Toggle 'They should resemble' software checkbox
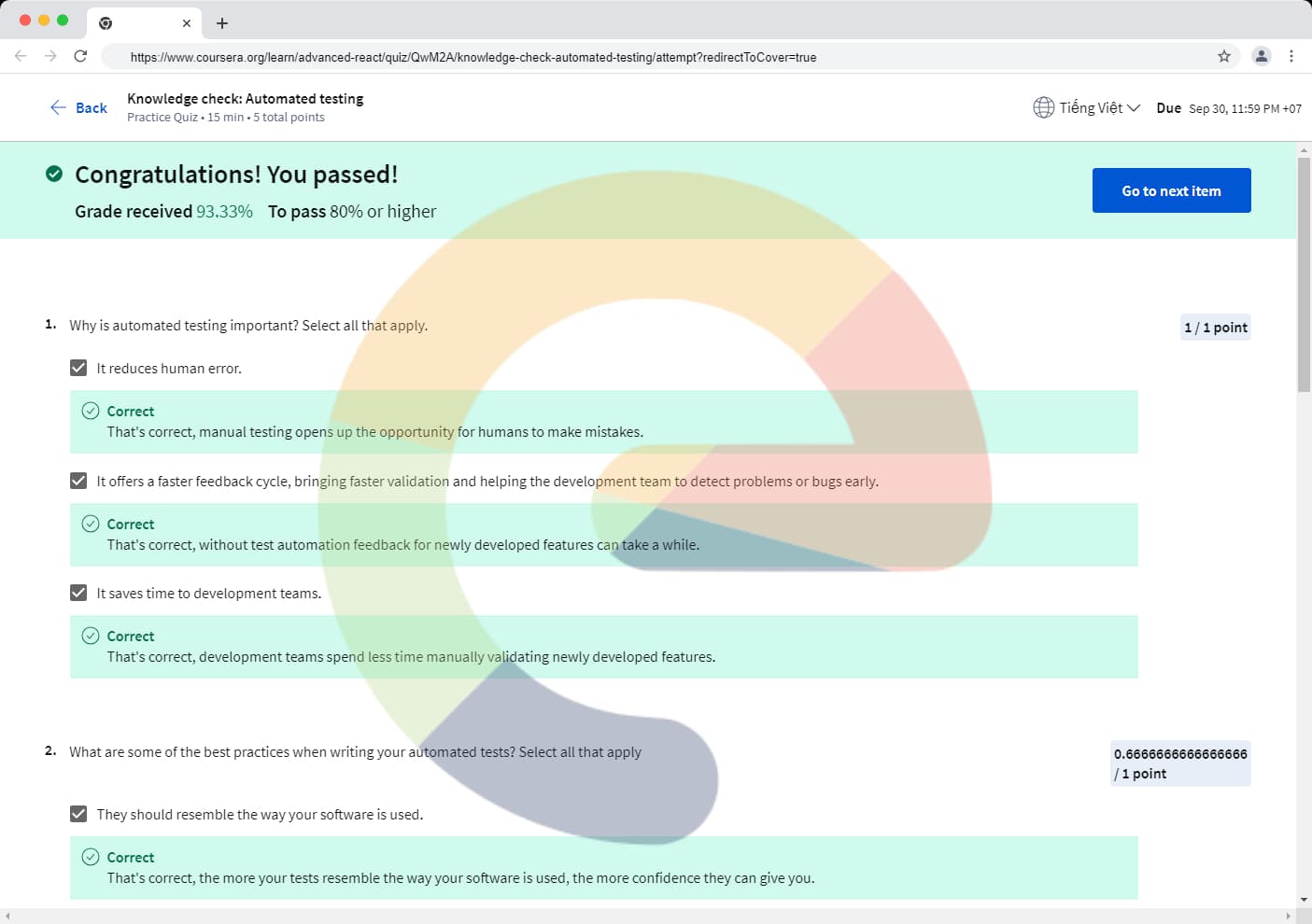The height and width of the screenshot is (924, 1312). (x=78, y=814)
